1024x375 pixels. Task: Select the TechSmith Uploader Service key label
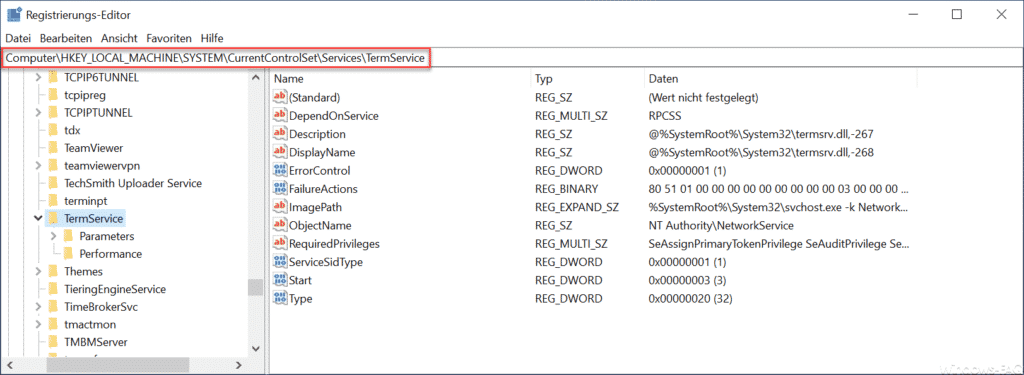click(x=133, y=184)
